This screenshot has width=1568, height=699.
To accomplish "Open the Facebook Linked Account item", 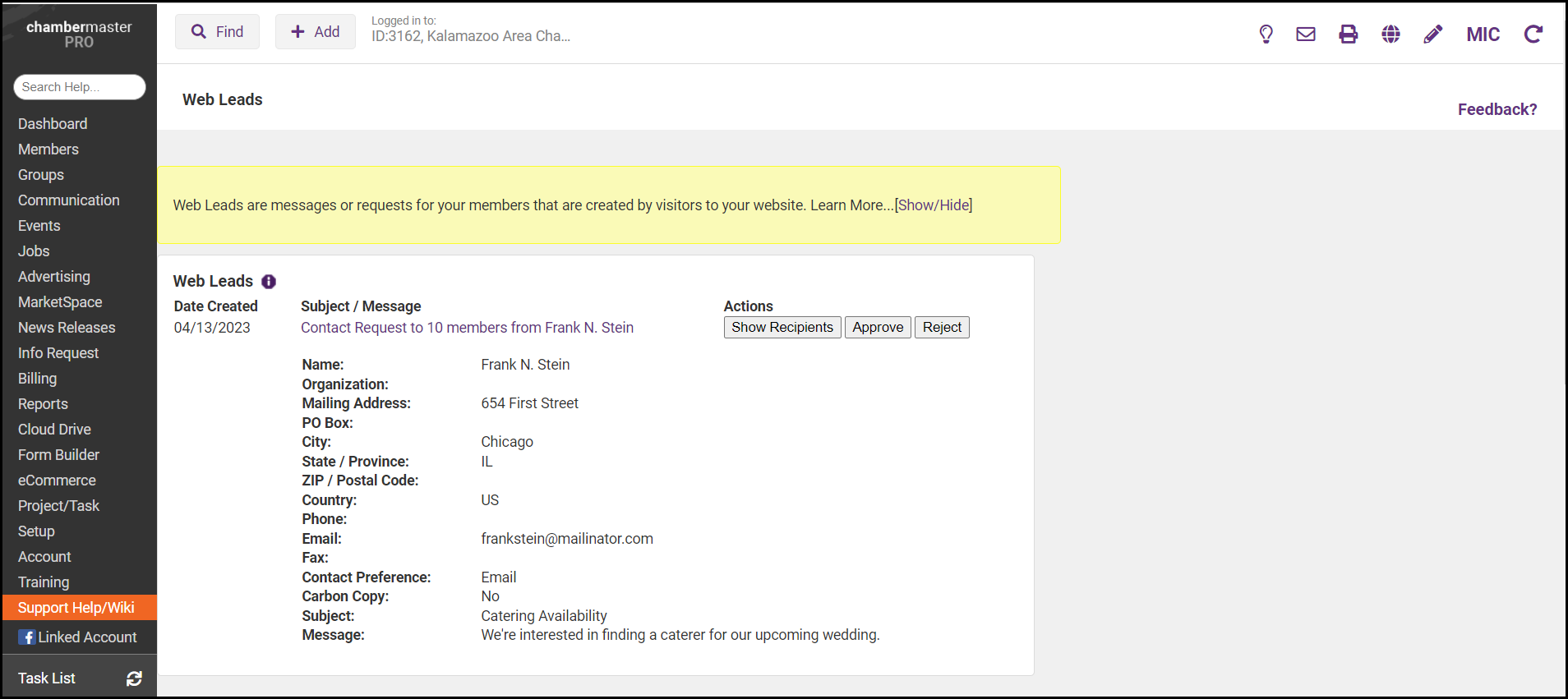I will point(78,637).
